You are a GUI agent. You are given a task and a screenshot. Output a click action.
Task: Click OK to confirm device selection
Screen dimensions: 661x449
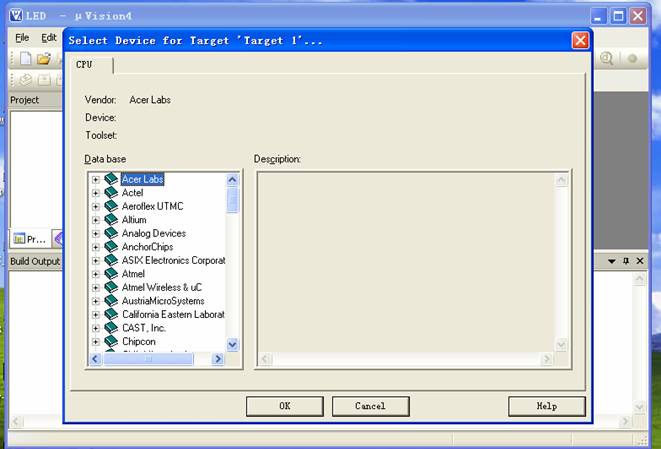(x=285, y=406)
